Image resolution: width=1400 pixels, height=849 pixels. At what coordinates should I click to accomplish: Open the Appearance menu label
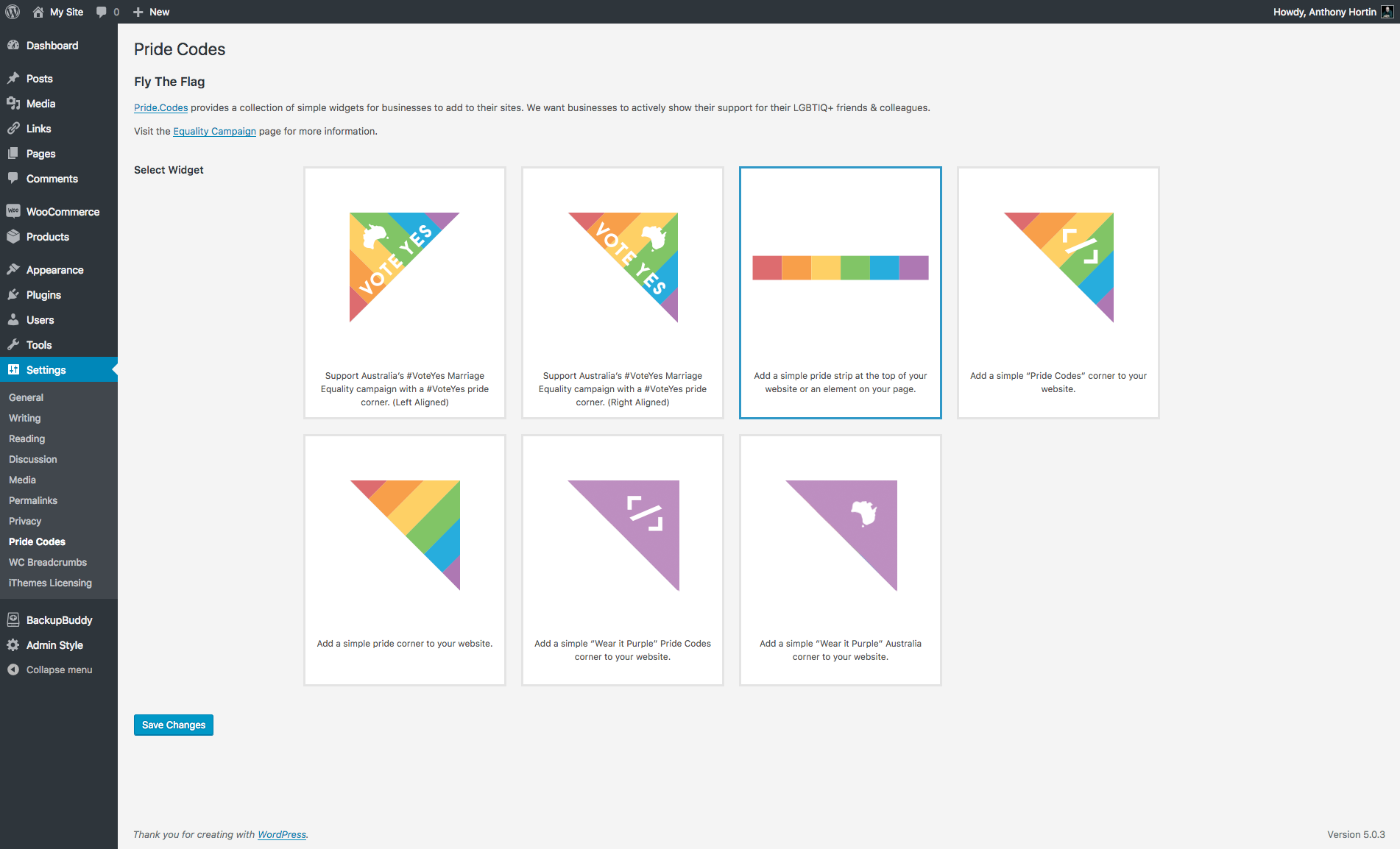pos(55,270)
